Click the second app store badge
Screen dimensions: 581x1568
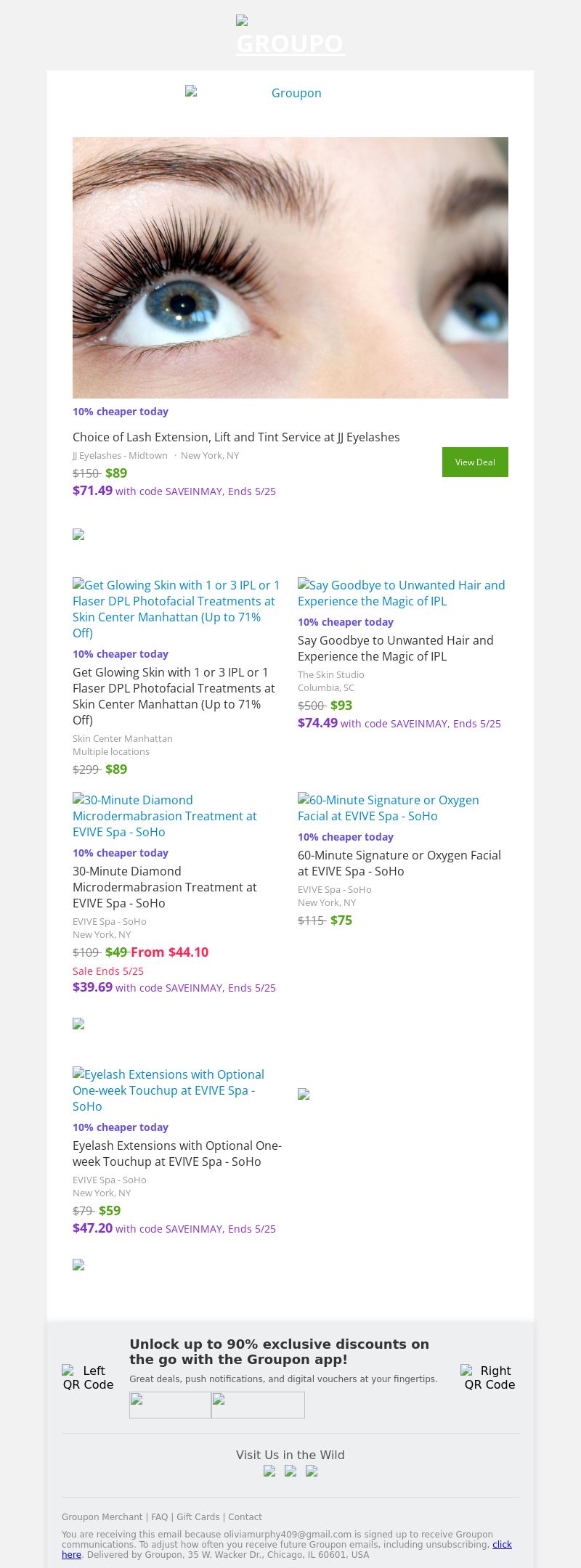(258, 1405)
